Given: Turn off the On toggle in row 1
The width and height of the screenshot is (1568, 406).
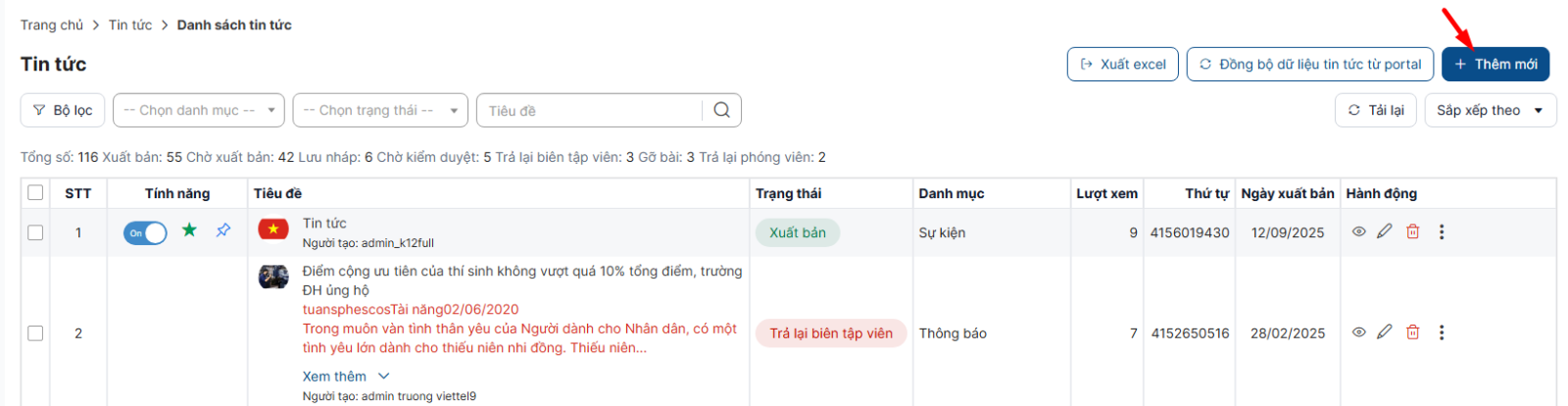Looking at the screenshot, I should click(145, 232).
